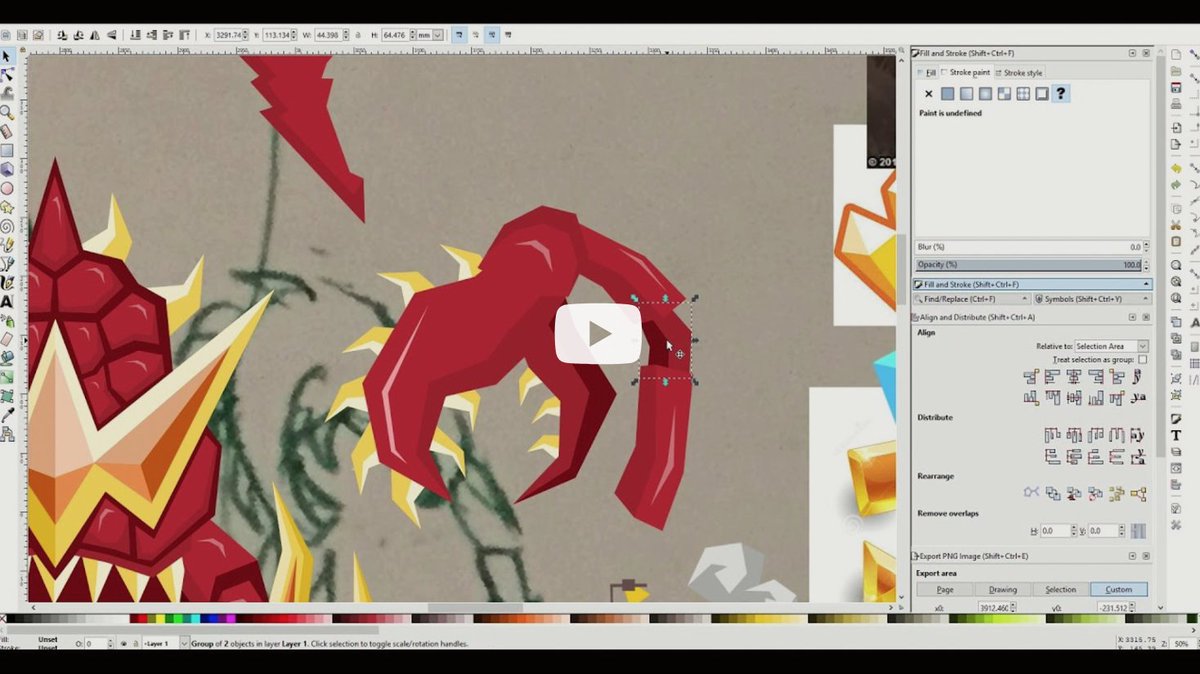
Task: Select the Selector arrow tool
Action: click(x=7, y=56)
